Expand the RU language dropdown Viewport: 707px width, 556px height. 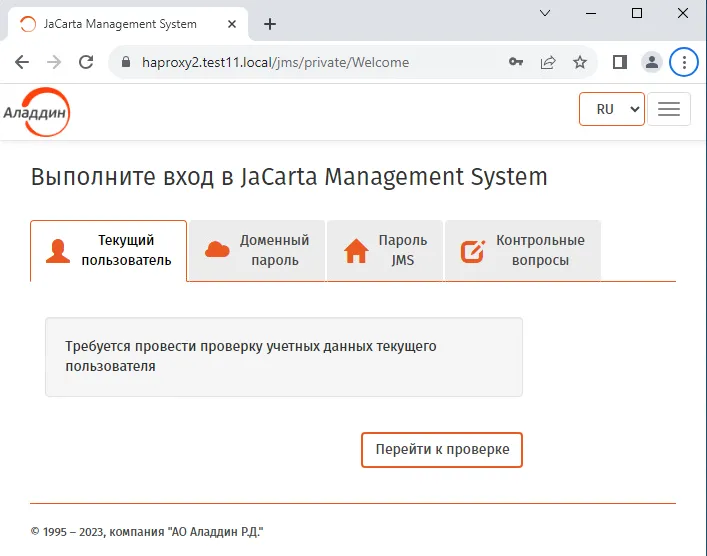point(611,109)
